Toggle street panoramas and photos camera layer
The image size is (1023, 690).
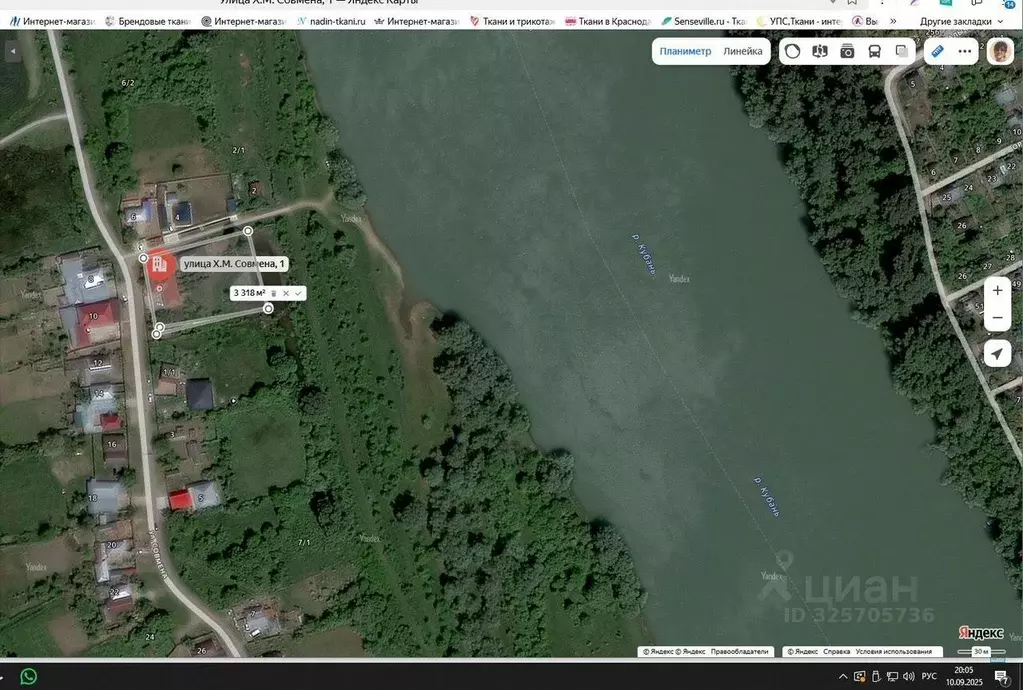(x=847, y=52)
